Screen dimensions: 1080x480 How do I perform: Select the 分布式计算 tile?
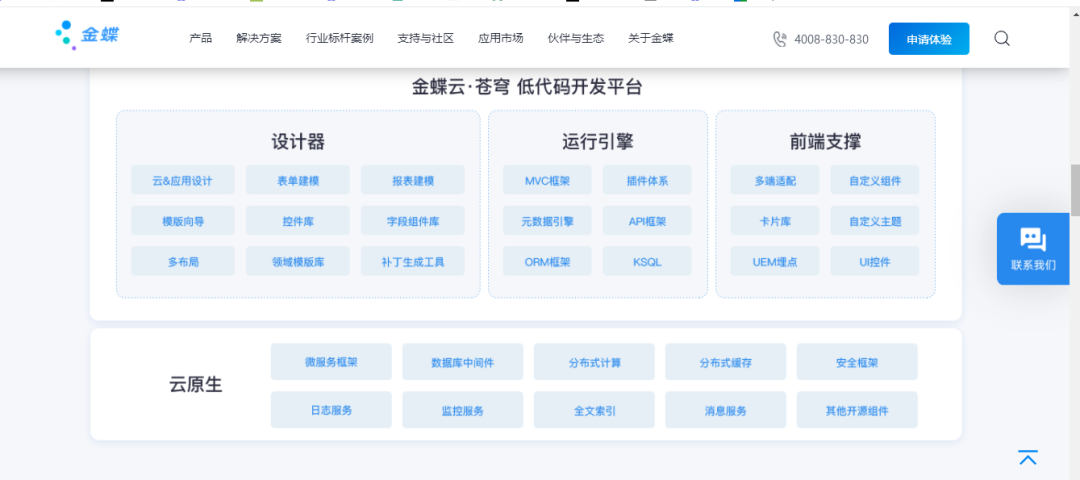pyautogui.click(x=594, y=362)
